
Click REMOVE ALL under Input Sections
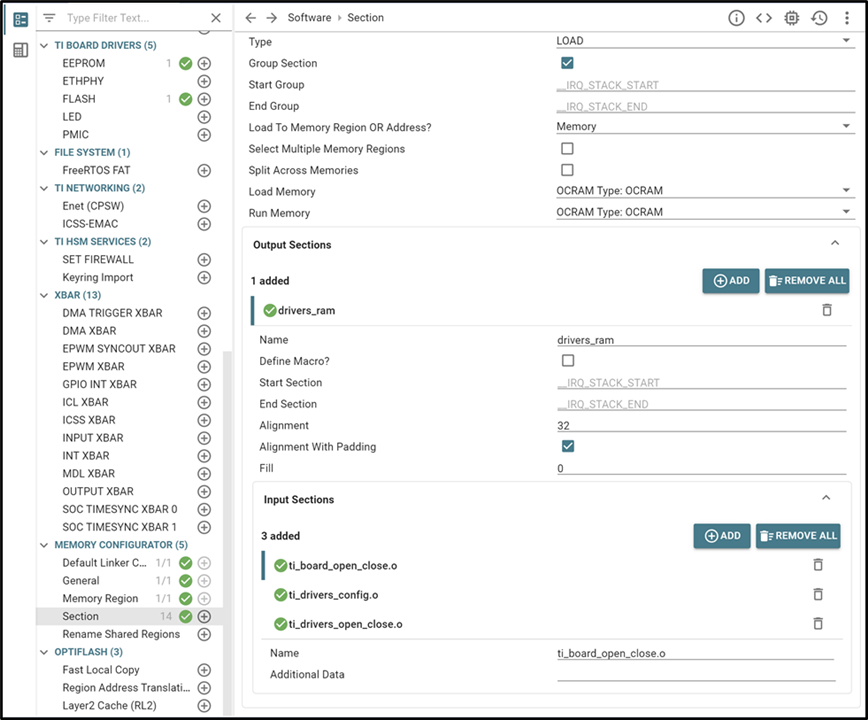tap(798, 536)
